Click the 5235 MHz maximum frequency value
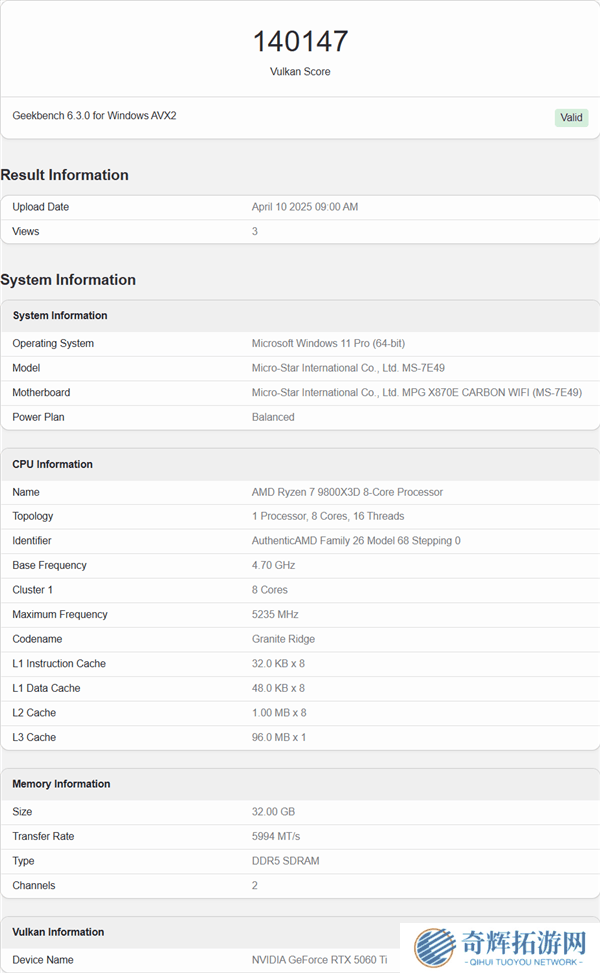The width and height of the screenshot is (600, 973). tap(275, 614)
